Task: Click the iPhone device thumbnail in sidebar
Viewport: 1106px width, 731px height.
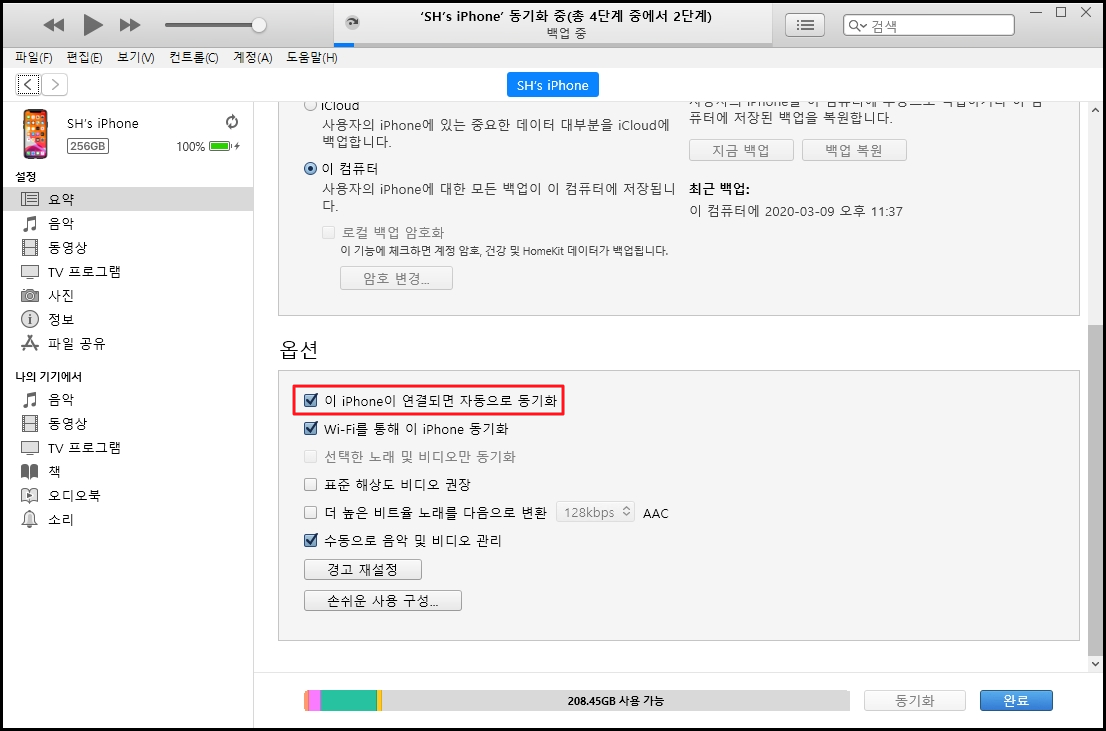Action: tap(35, 134)
